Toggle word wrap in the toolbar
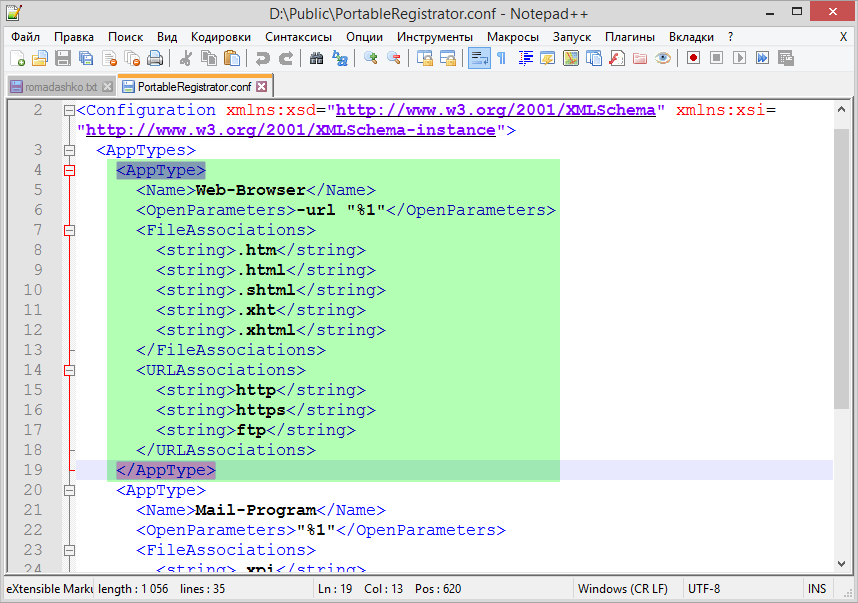This screenshot has height=603, width=858. click(479, 58)
